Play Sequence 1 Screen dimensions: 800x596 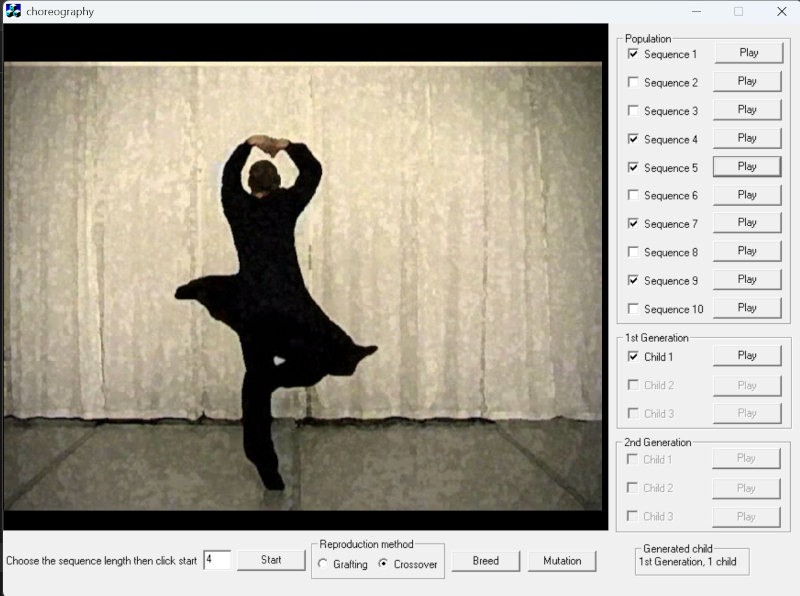coord(746,53)
